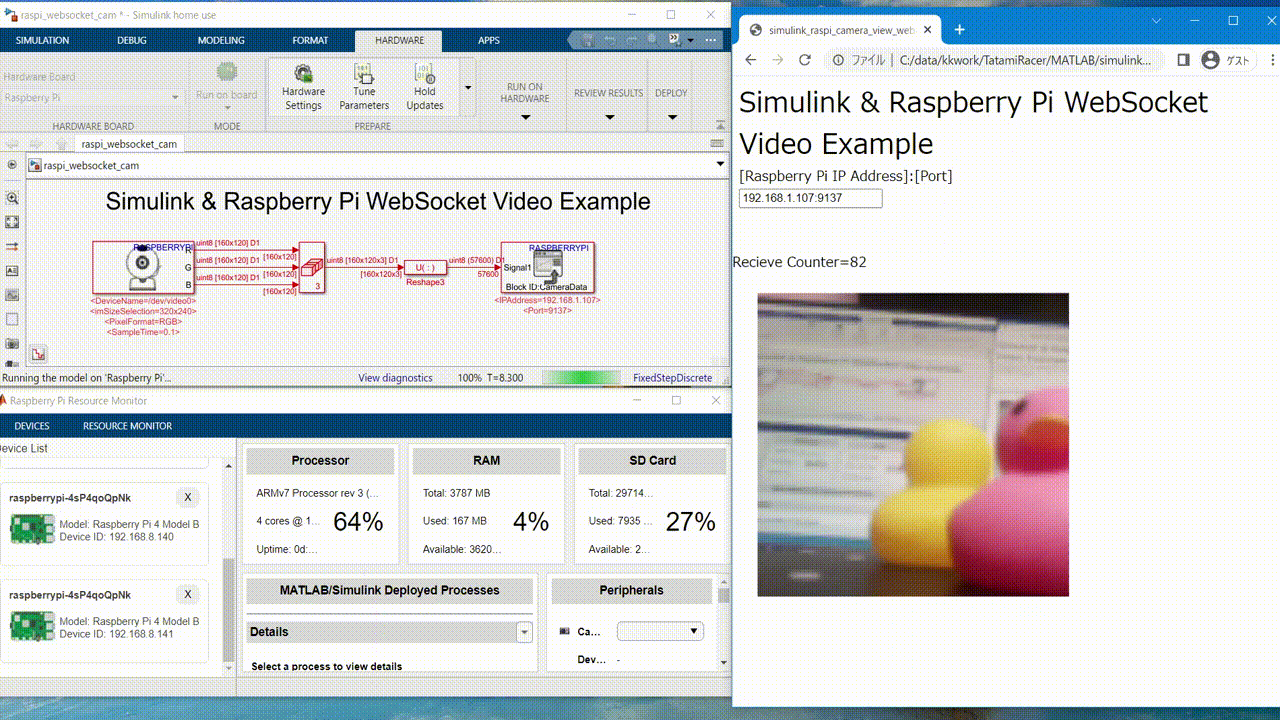This screenshot has height=720, width=1280.
Task: Open Hardware Settings in the Prepare section
Action: pos(303,85)
